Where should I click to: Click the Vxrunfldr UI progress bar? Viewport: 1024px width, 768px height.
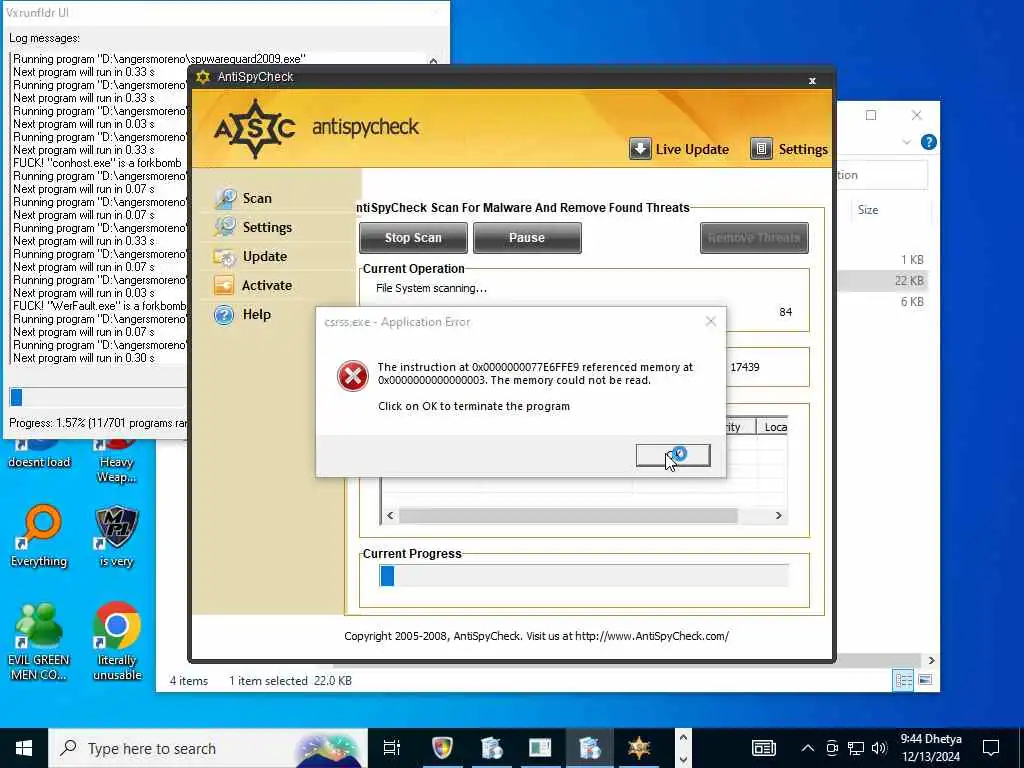click(x=98, y=396)
